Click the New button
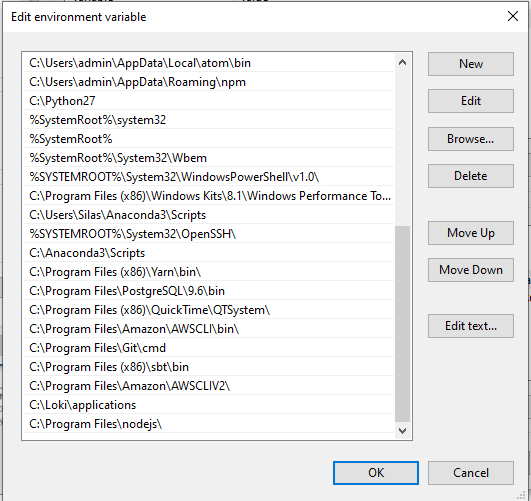 point(471,64)
